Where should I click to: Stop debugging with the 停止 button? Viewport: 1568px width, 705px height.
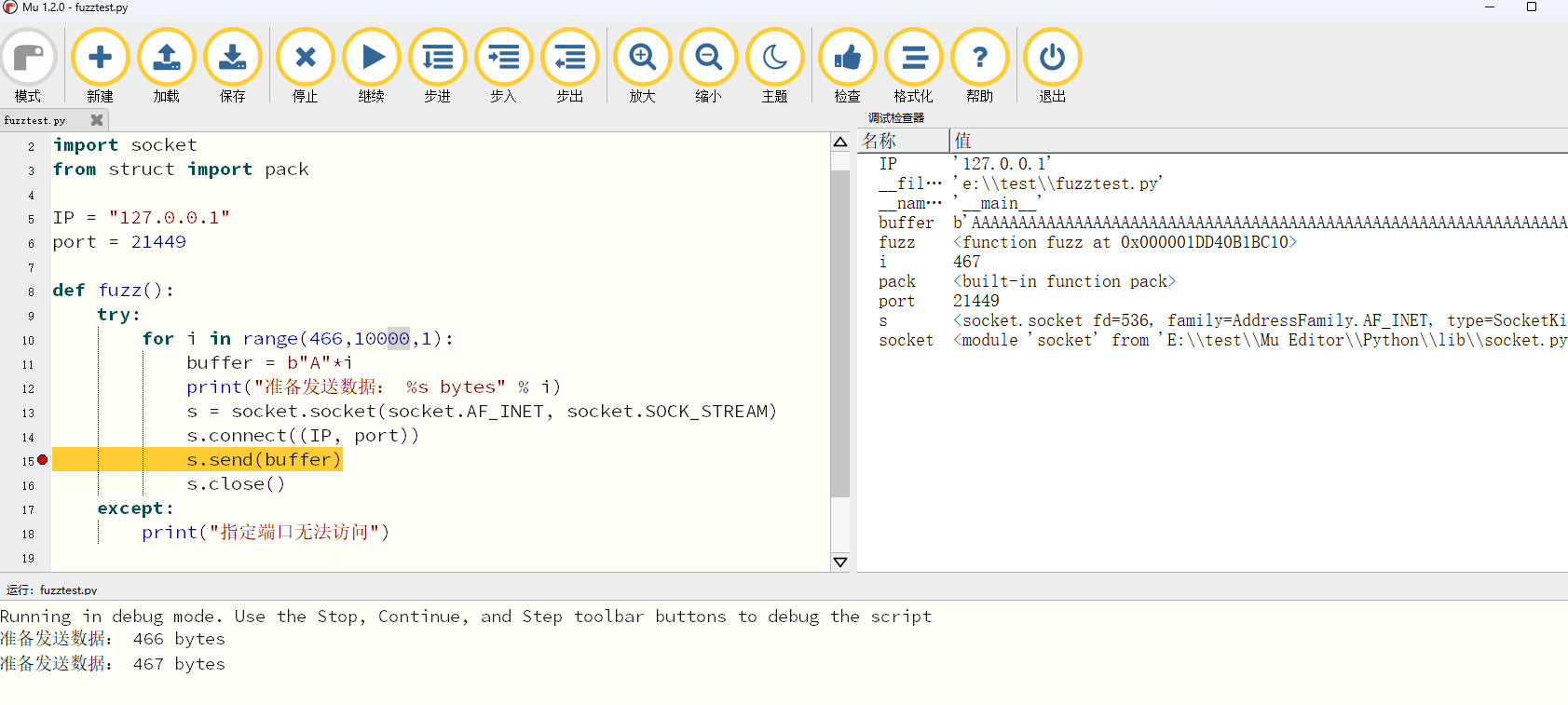tap(305, 58)
